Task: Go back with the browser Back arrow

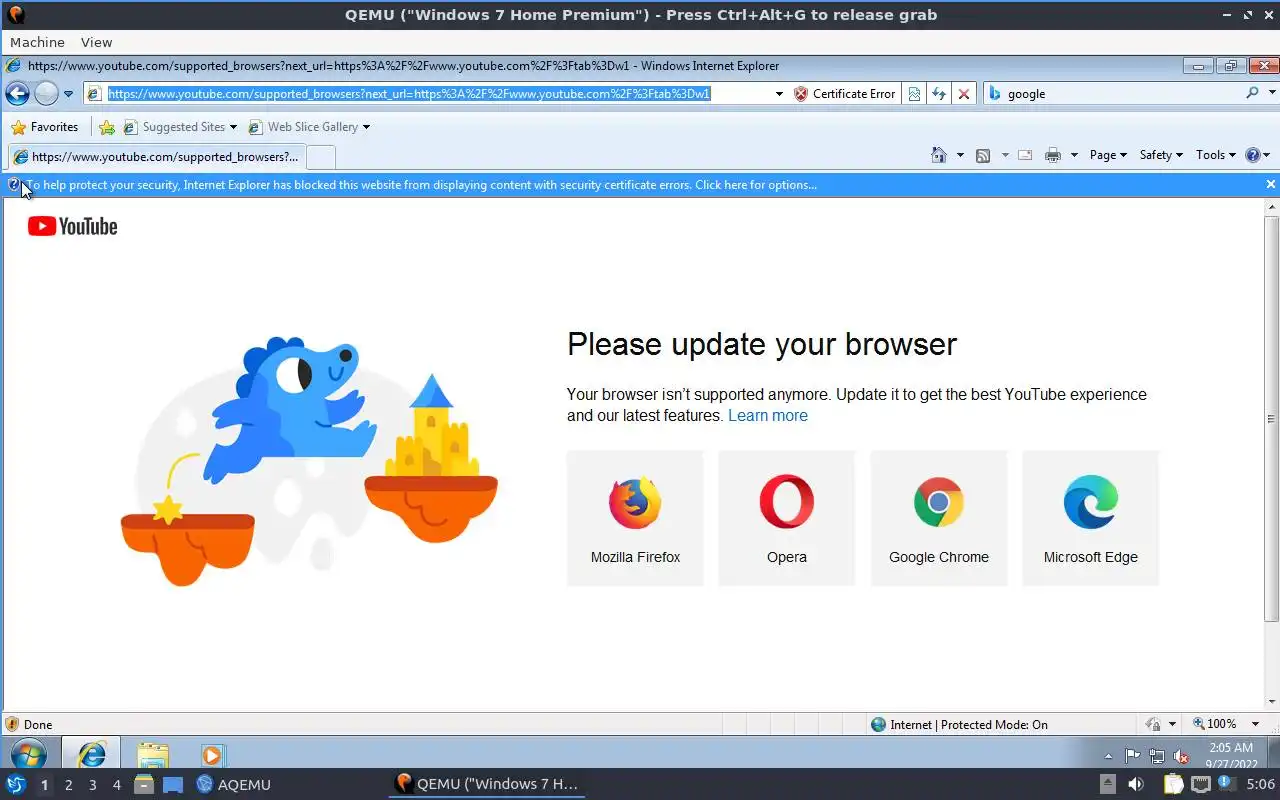Action: coord(17,94)
